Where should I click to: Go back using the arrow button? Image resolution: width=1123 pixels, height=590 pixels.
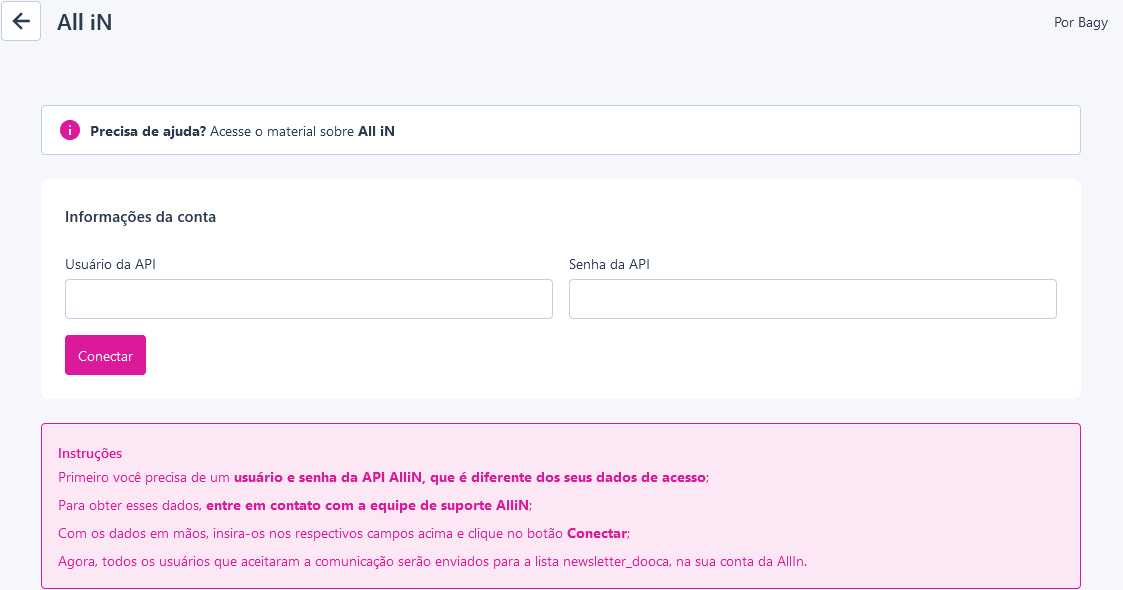21,21
